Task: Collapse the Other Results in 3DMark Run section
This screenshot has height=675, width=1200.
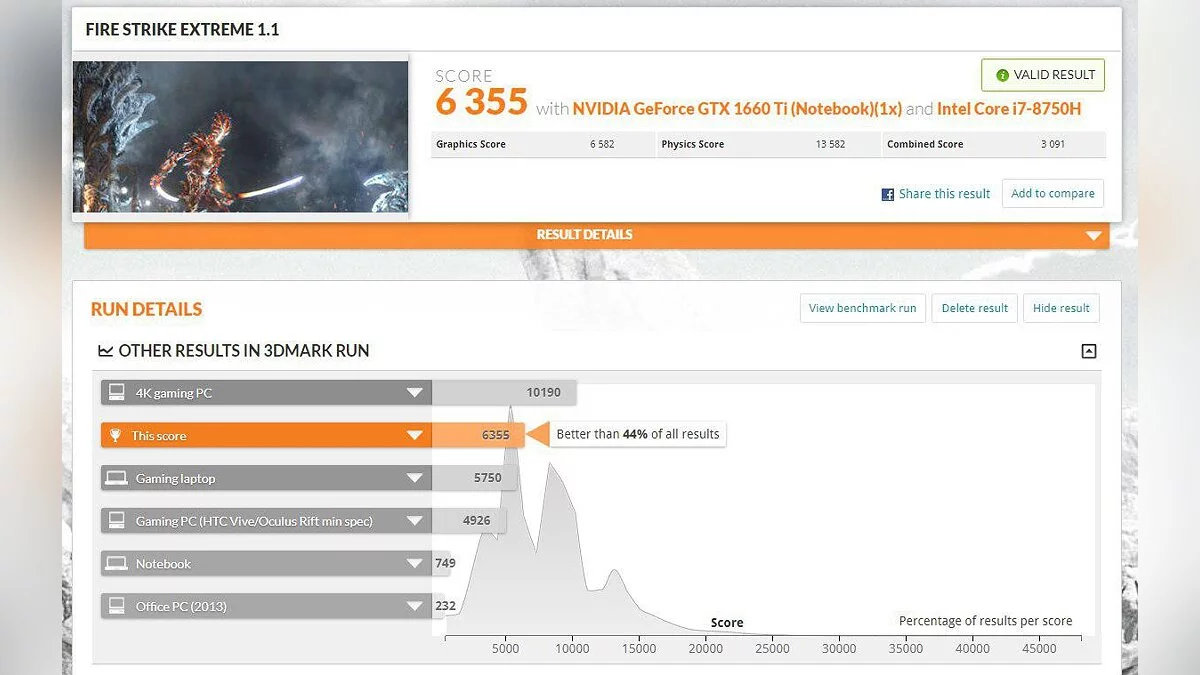Action: pos(1089,351)
